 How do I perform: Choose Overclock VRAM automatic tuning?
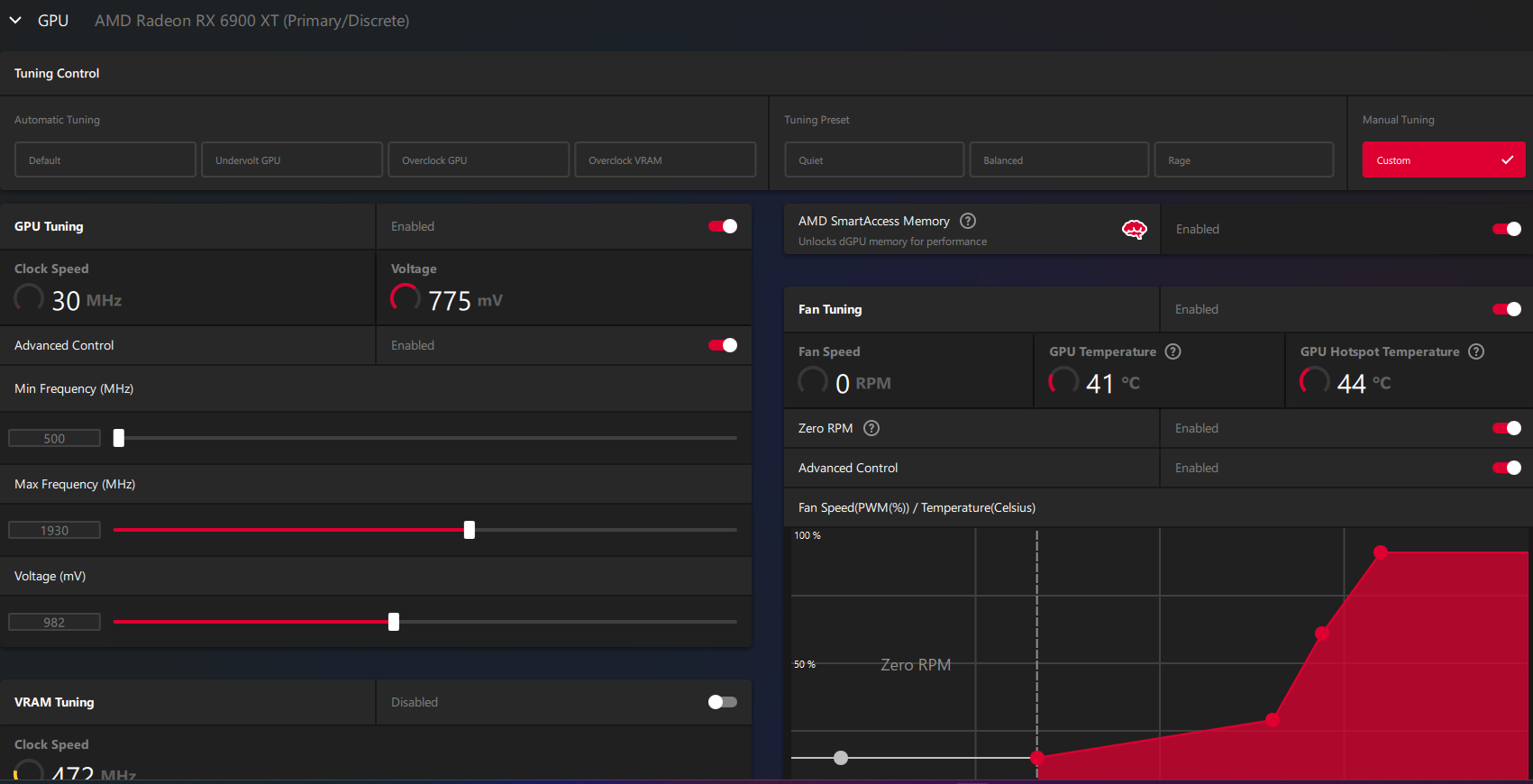pyautogui.click(x=665, y=160)
